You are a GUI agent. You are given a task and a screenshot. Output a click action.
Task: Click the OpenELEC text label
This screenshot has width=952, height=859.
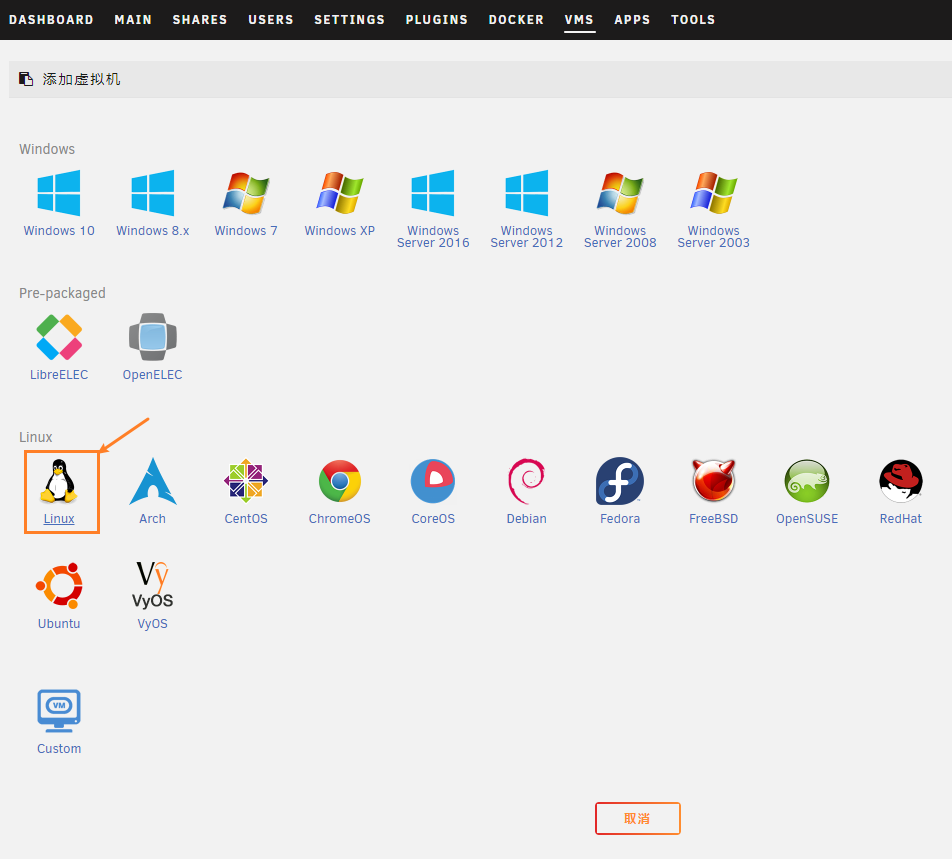tap(152, 375)
